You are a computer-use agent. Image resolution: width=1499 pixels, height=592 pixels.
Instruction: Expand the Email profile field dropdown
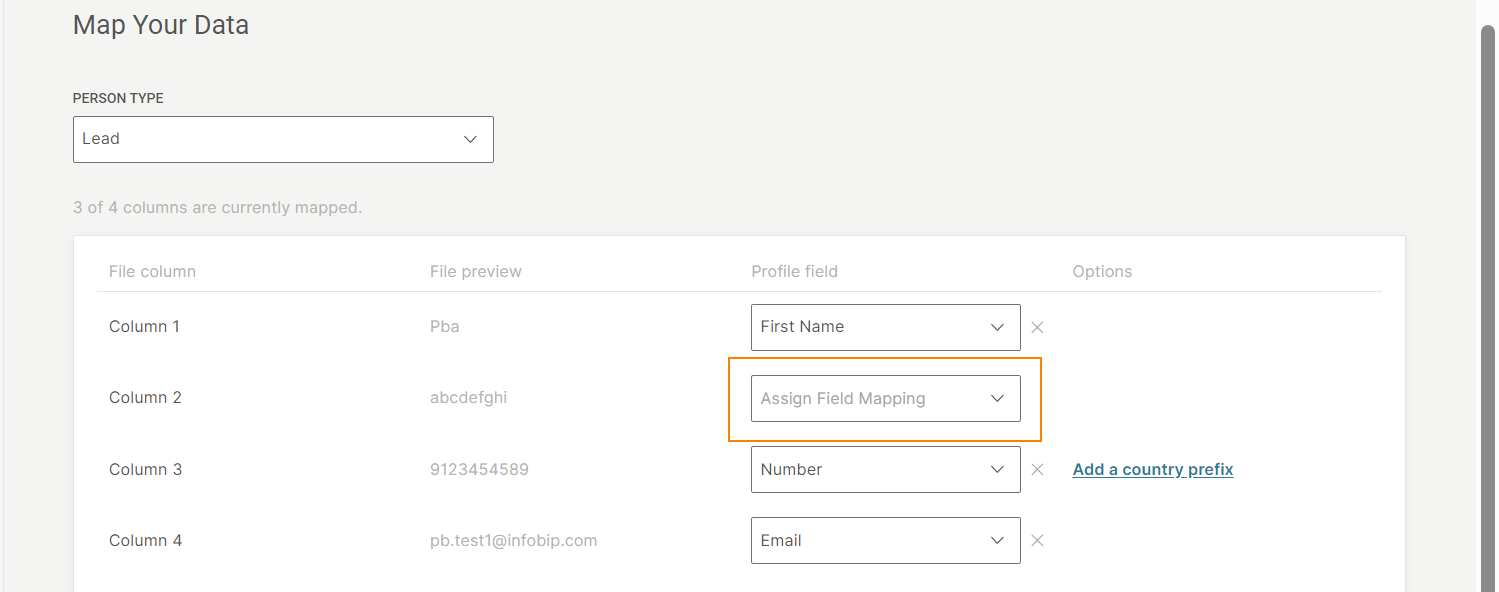click(884, 541)
